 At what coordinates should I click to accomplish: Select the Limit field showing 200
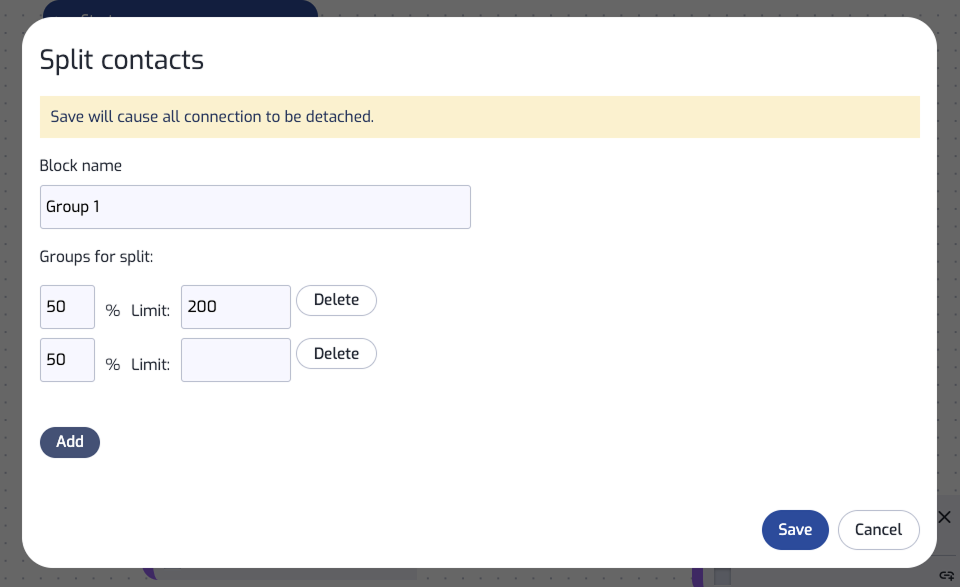pos(236,307)
